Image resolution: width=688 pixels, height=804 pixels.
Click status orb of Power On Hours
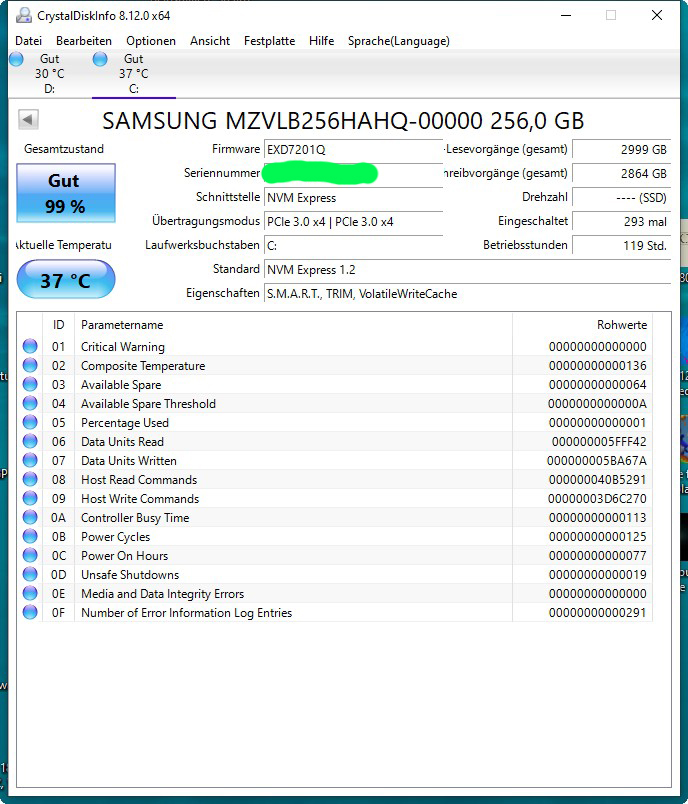click(x=30, y=555)
